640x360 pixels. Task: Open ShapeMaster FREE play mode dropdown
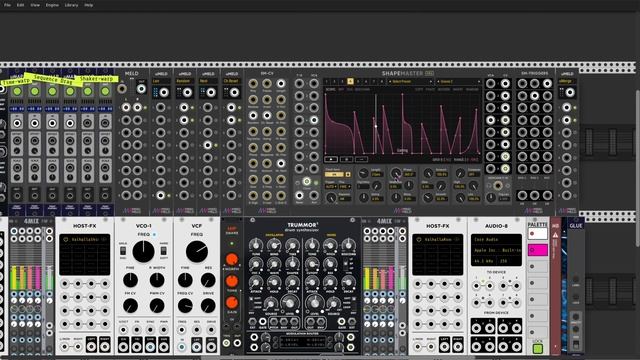pos(345,187)
